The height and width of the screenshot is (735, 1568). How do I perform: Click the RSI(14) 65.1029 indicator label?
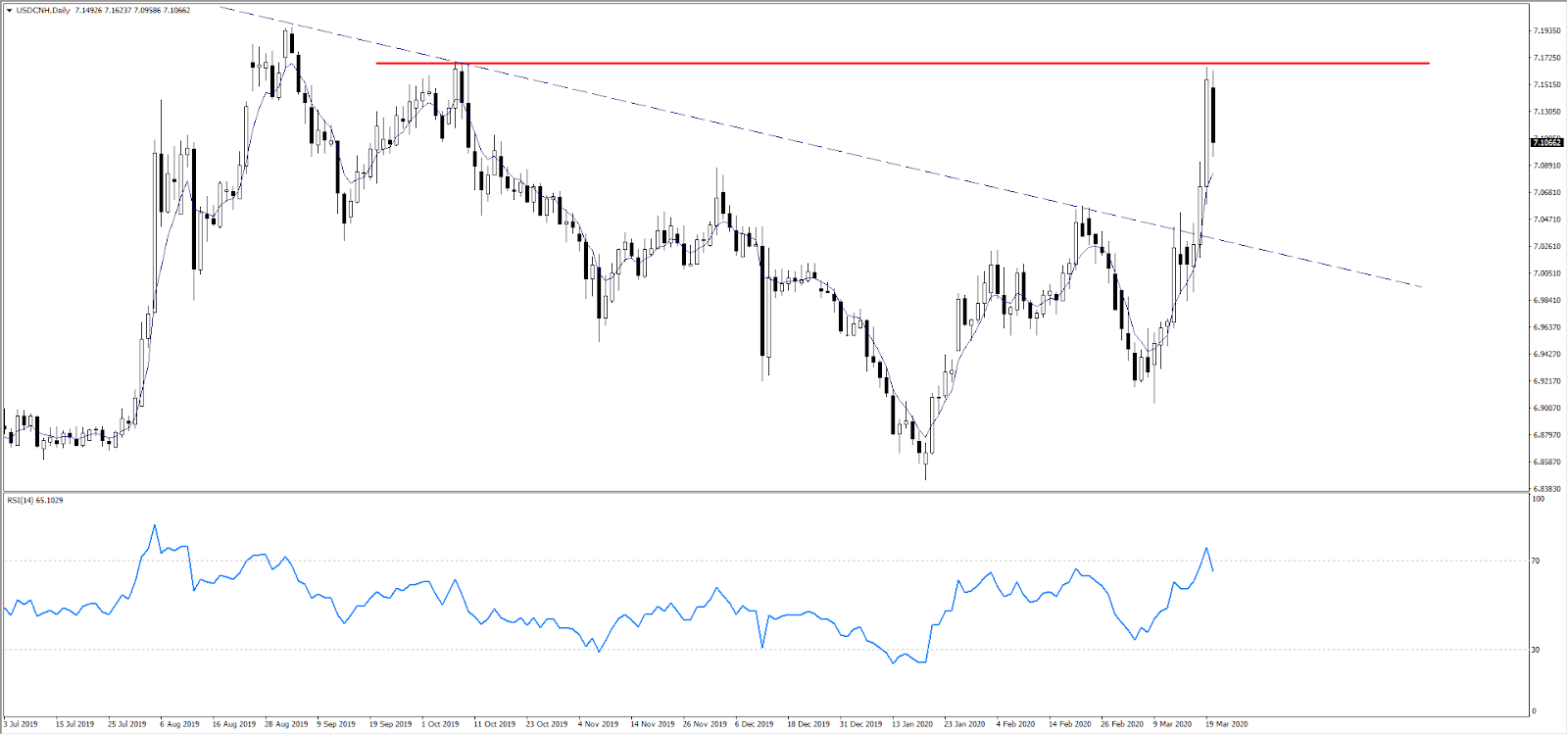[35, 501]
